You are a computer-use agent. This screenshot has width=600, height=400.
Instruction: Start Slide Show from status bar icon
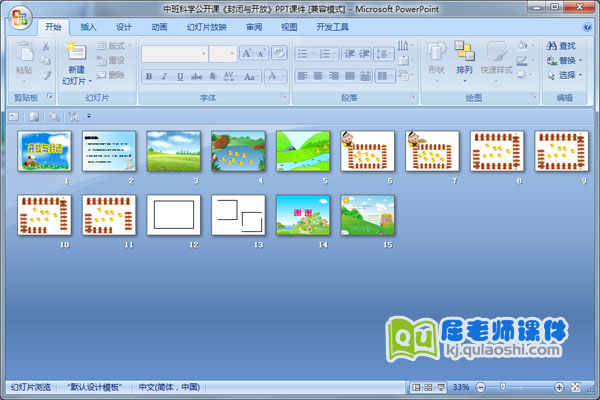[x=441, y=387]
